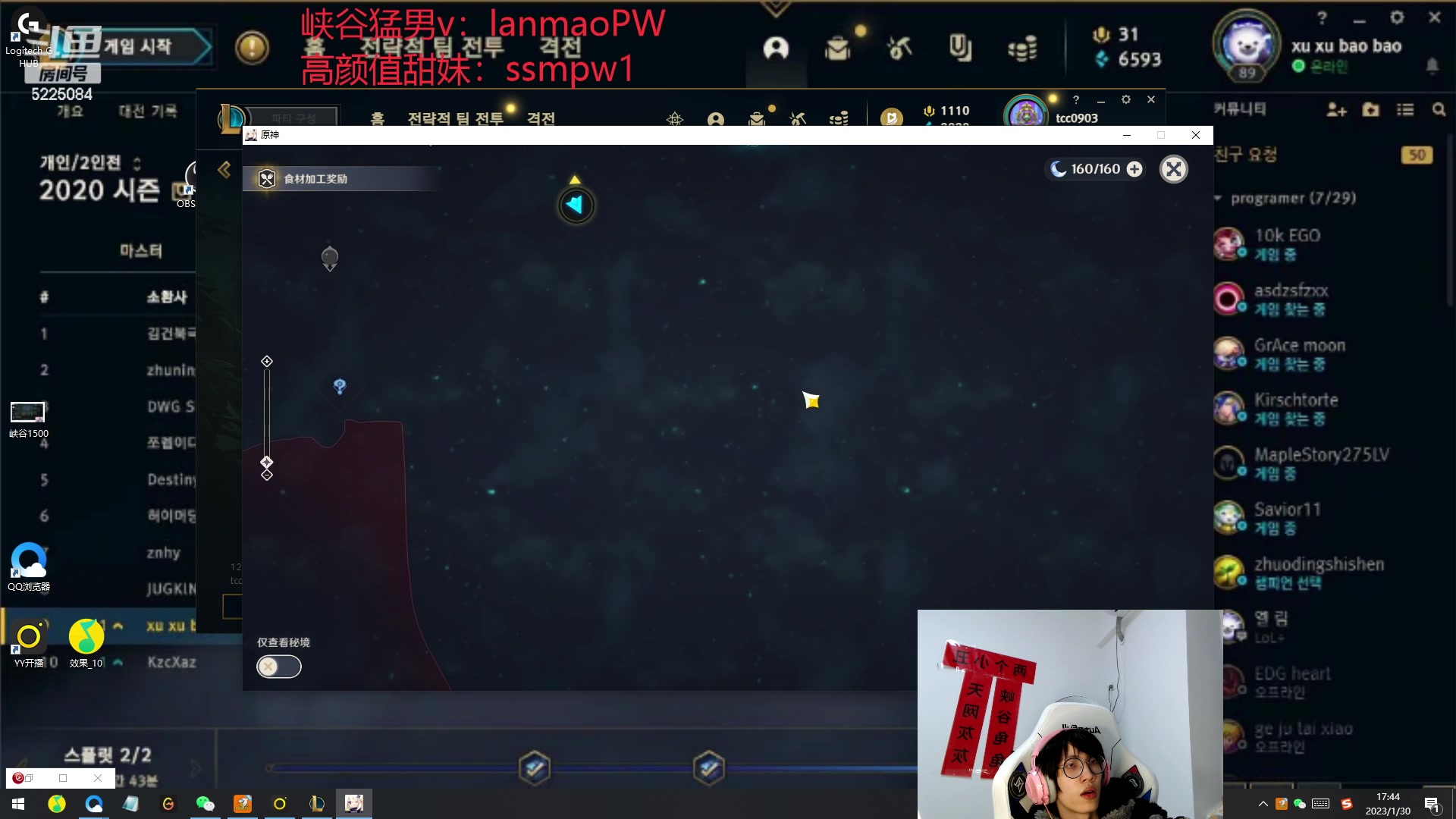Select the blue quest marker on the map
This screenshot has width=1456, height=819.
click(x=340, y=387)
